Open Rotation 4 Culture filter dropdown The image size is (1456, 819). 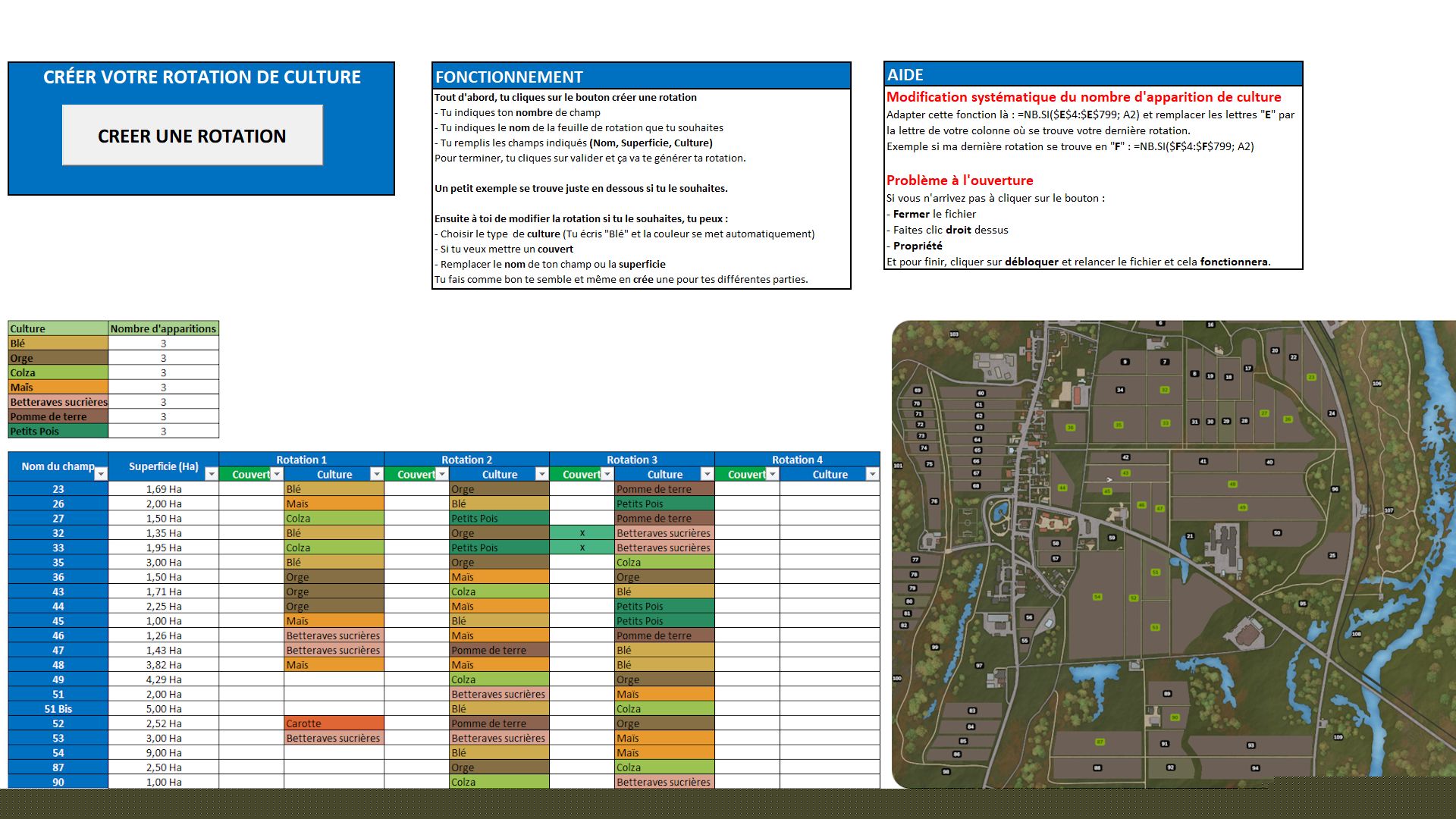pos(872,474)
